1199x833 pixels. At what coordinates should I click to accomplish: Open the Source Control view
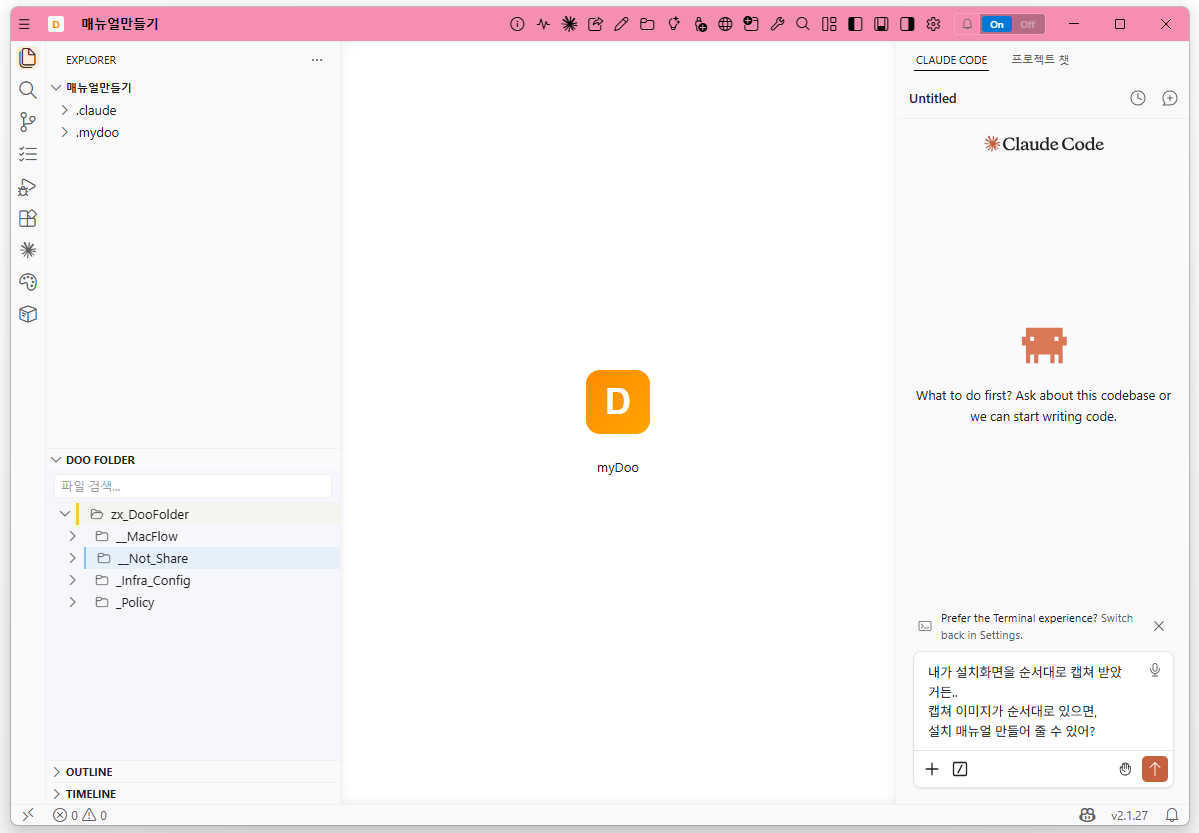pyautogui.click(x=28, y=122)
